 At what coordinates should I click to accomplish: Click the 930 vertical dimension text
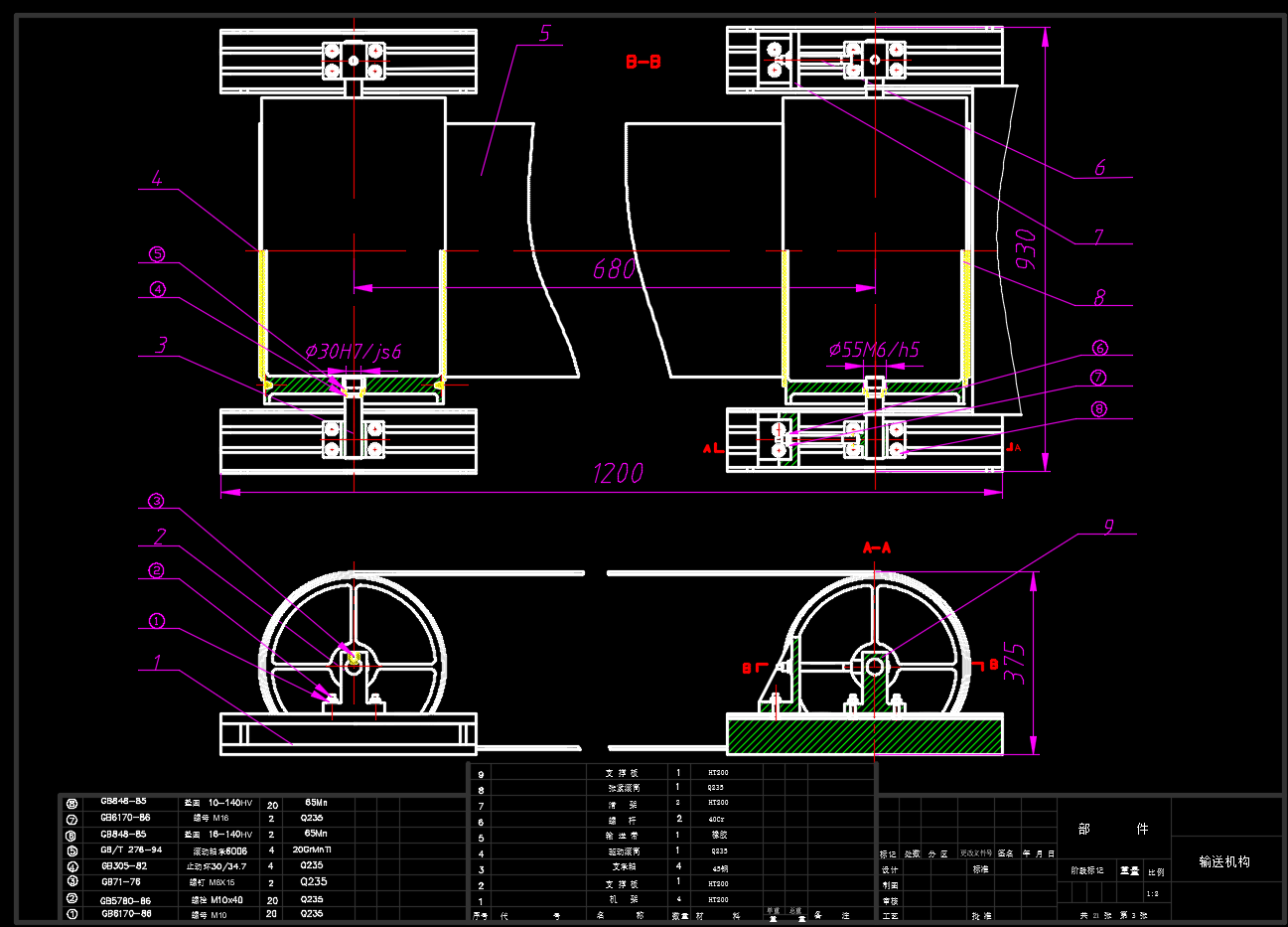pos(1026,249)
